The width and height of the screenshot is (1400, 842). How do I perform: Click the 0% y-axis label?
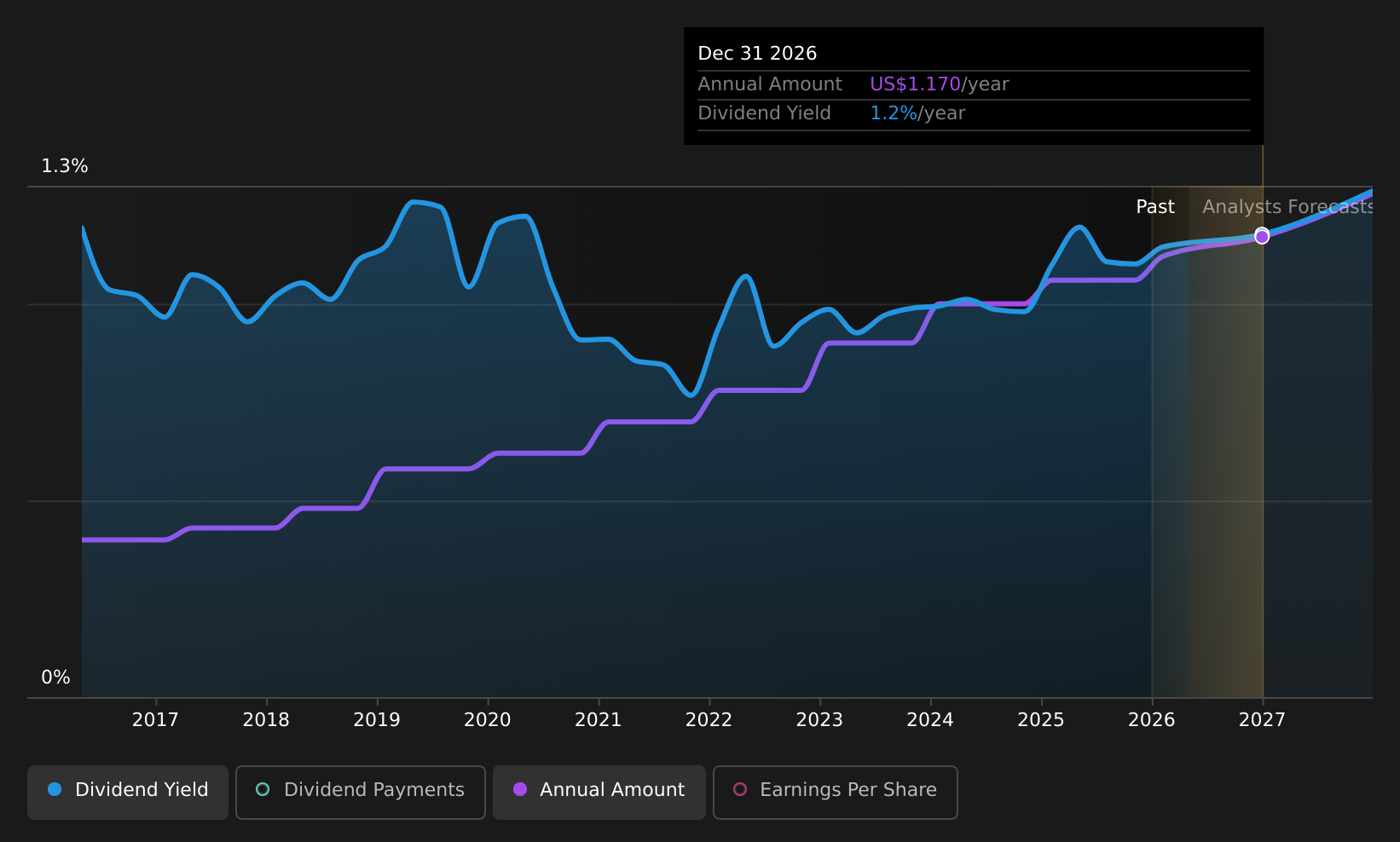tap(56, 678)
